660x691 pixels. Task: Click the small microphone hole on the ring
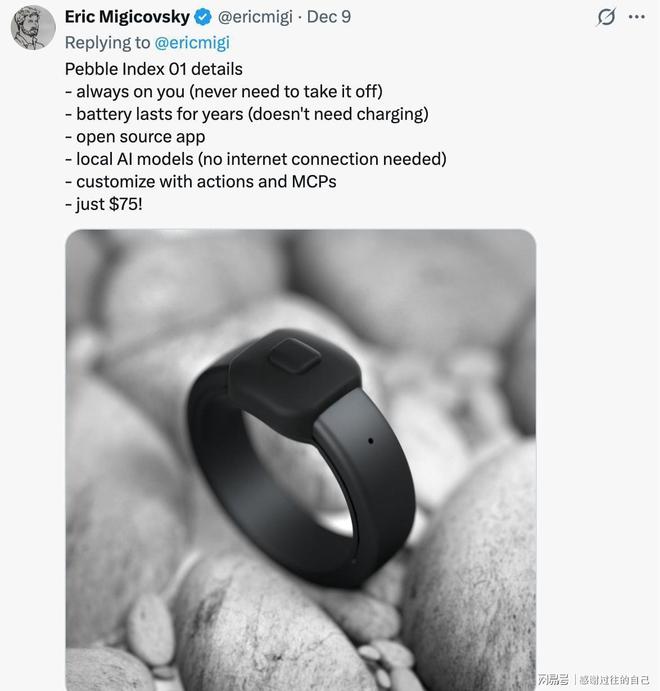370,440
